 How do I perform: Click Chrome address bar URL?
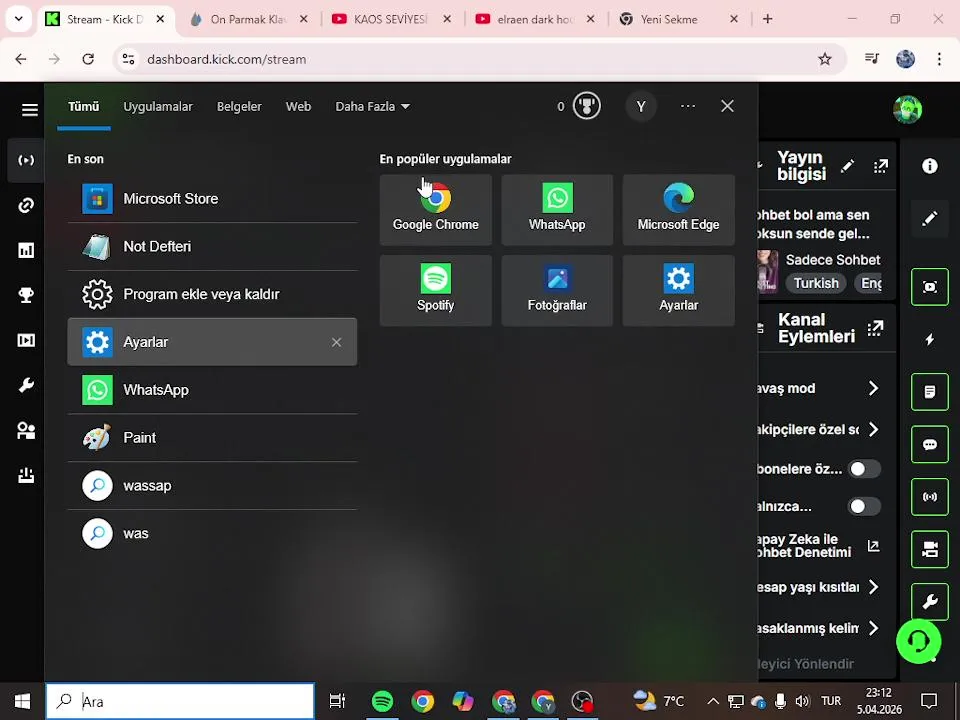coord(227,59)
